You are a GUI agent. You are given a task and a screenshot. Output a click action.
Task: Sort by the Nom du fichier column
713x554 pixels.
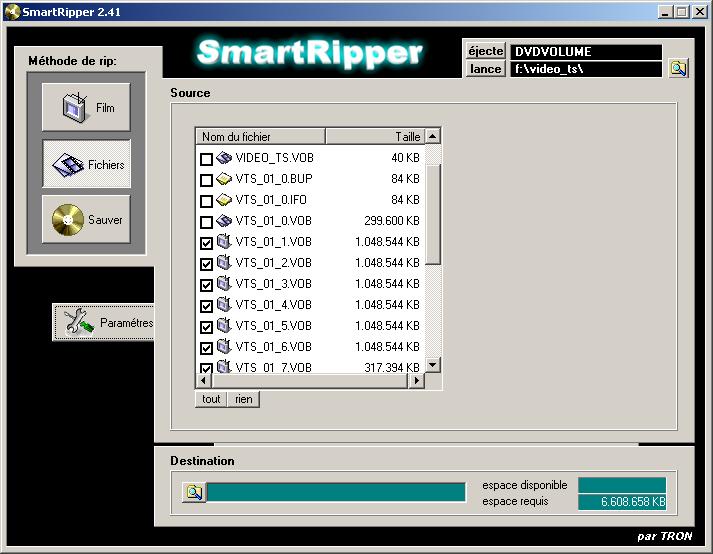pos(260,136)
